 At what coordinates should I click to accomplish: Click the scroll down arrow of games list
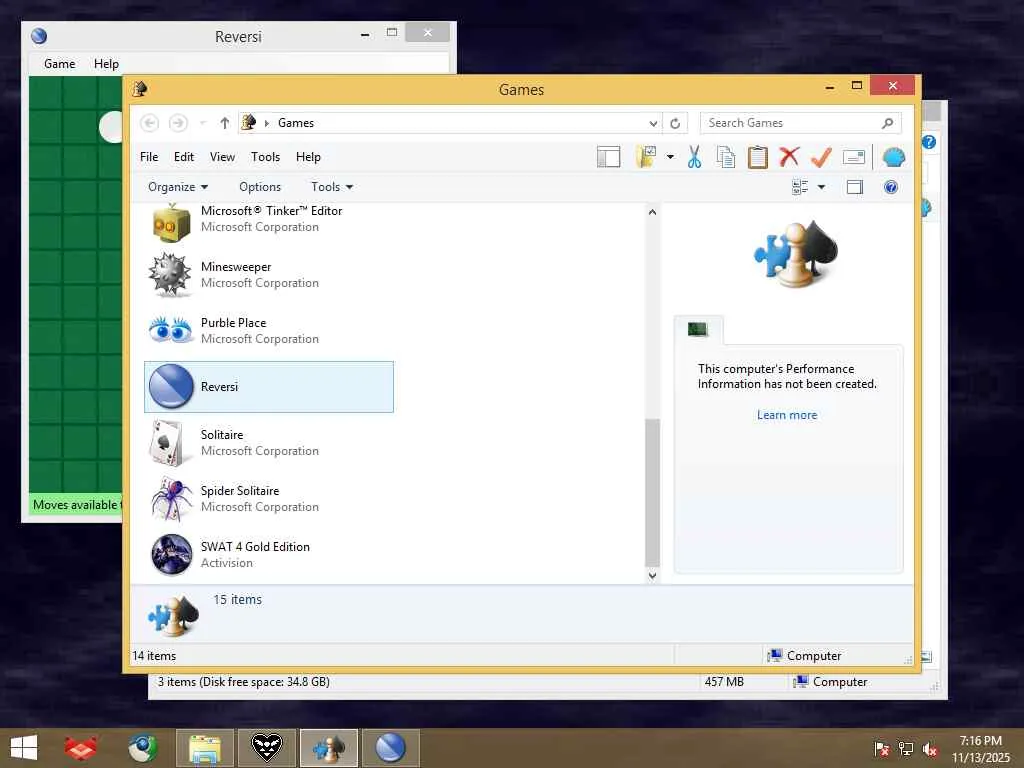(652, 575)
